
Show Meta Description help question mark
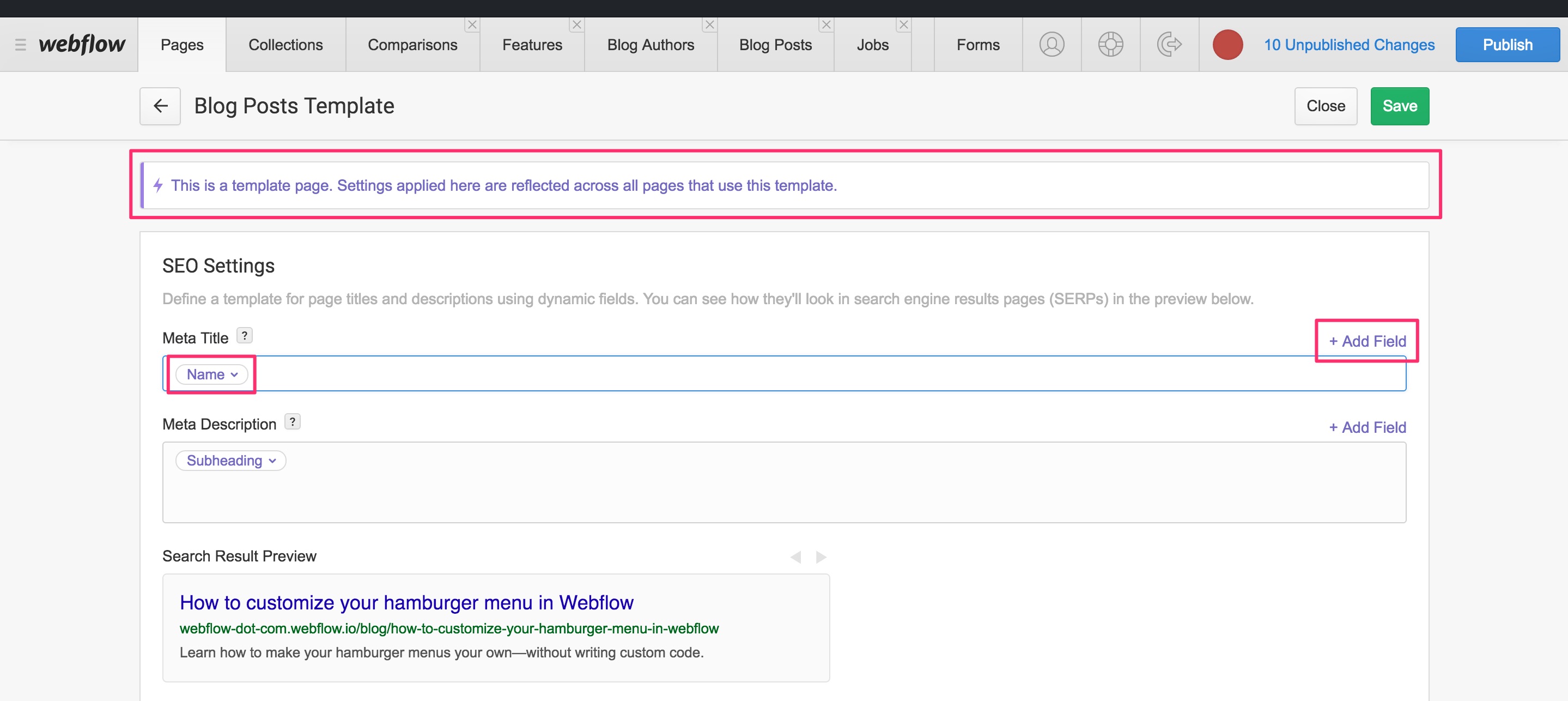[292, 421]
